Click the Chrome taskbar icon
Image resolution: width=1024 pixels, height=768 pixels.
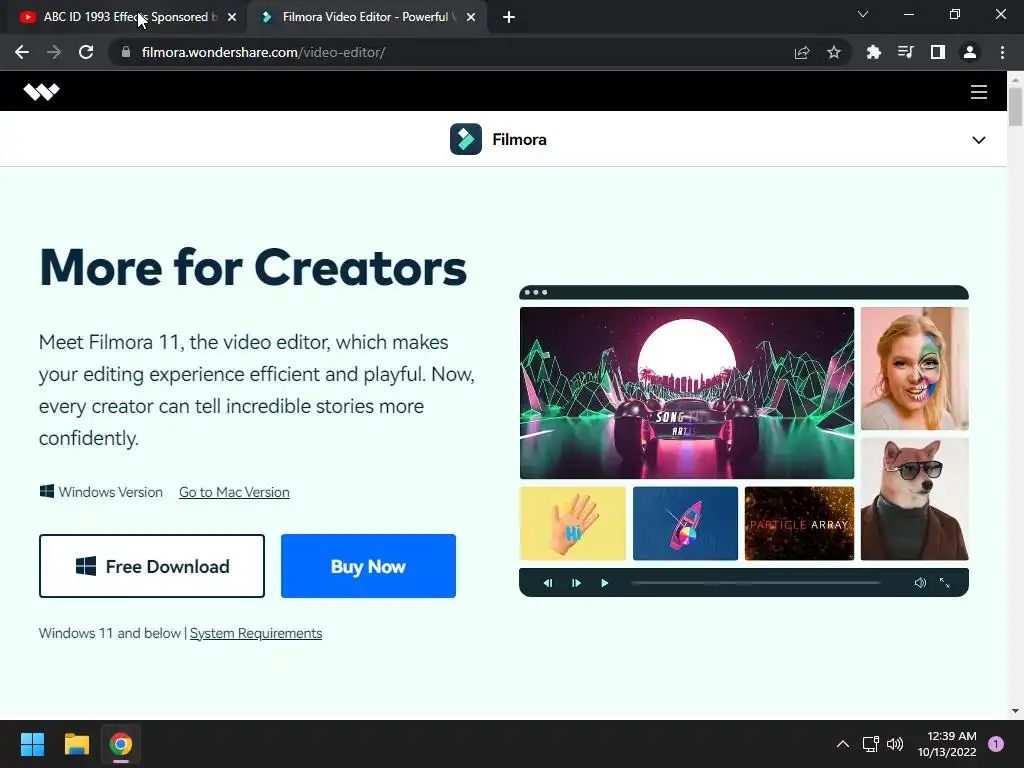(121, 744)
